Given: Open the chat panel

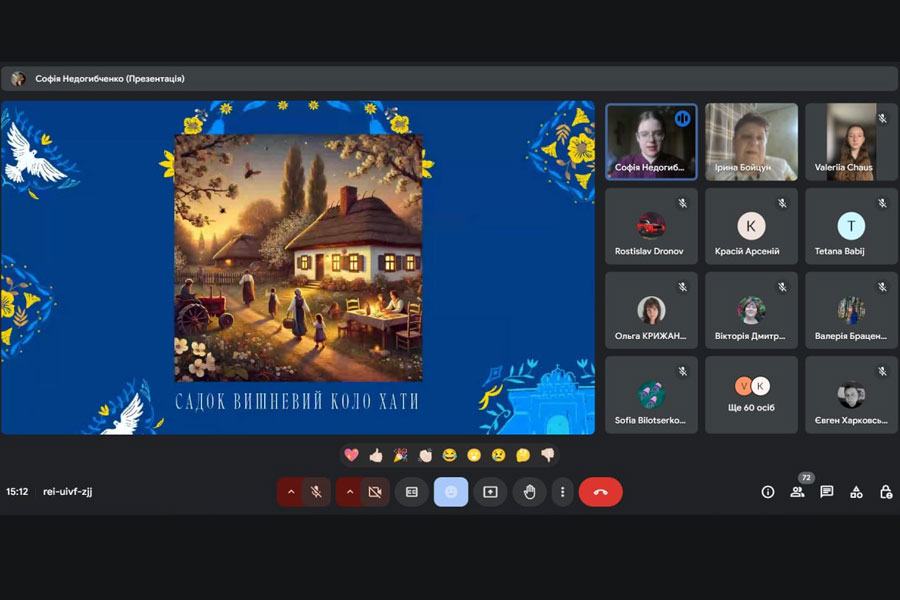Looking at the screenshot, I should click(827, 492).
